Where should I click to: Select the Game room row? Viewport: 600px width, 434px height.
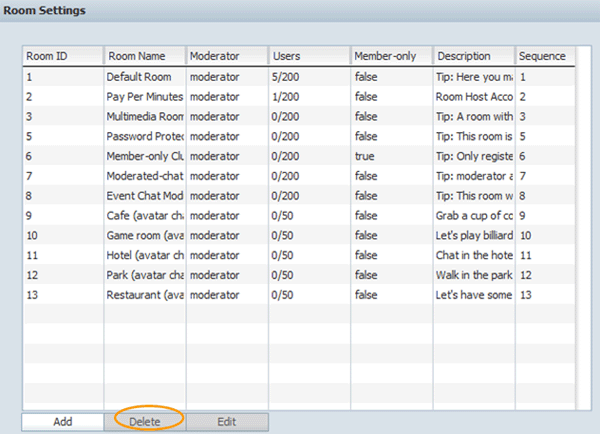144,236
